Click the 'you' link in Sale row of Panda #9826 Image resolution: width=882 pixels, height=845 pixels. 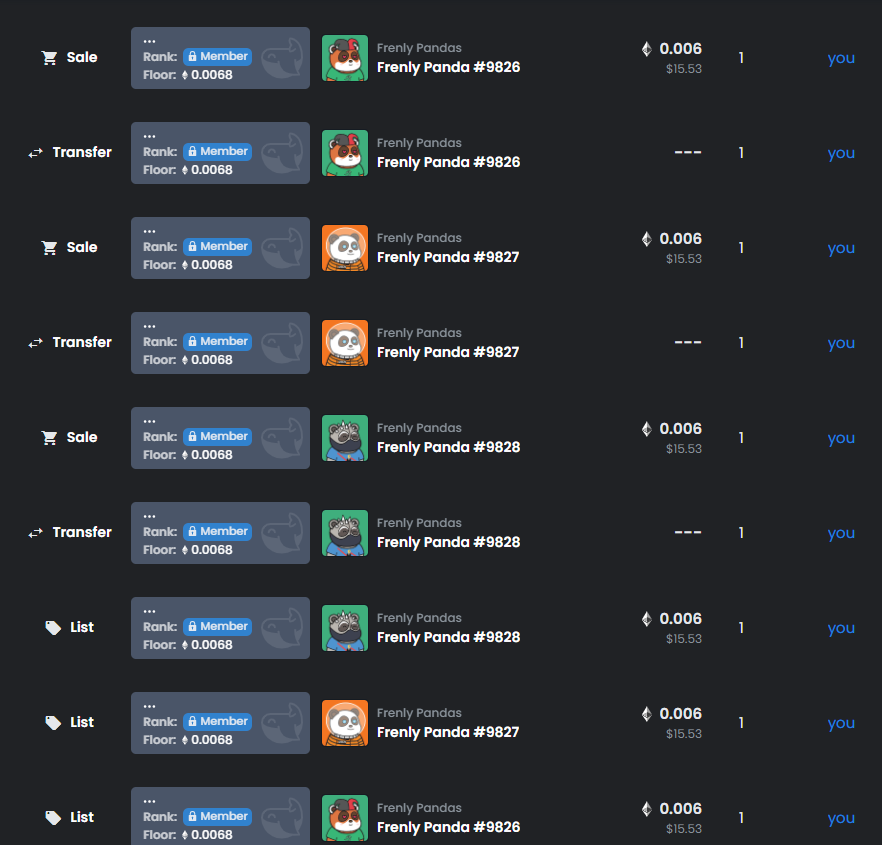[841, 59]
